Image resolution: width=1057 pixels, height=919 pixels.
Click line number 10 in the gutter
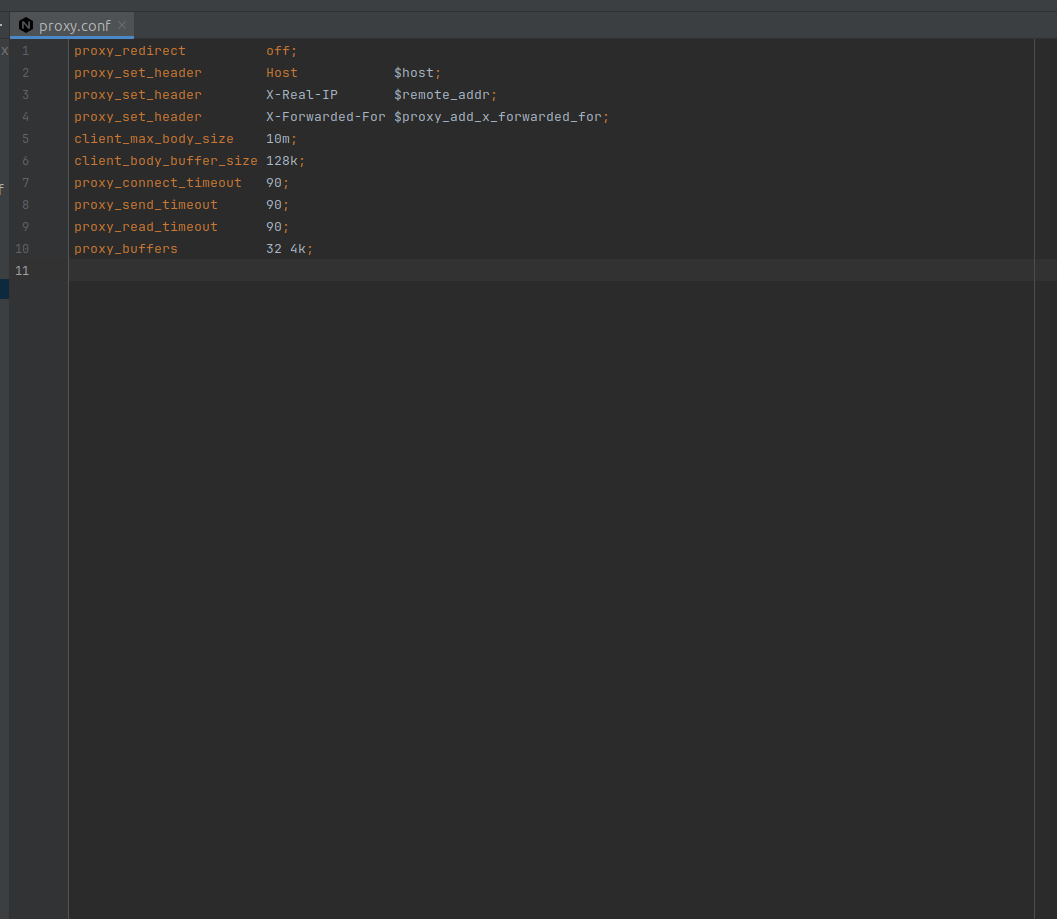coord(22,248)
